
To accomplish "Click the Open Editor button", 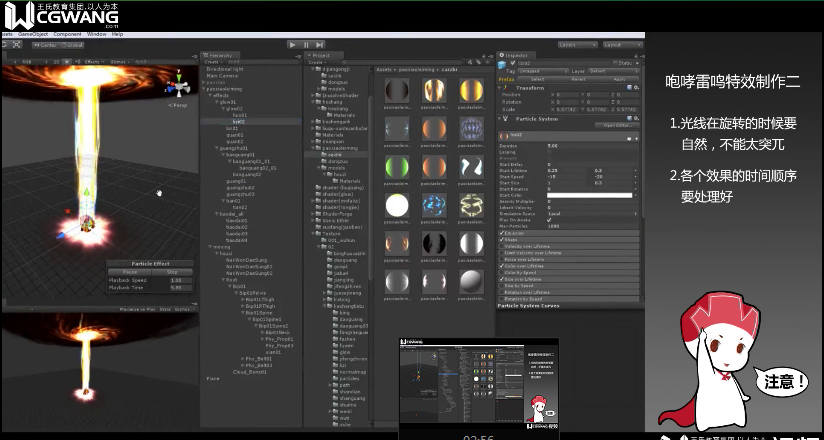I will [x=617, y=125].
